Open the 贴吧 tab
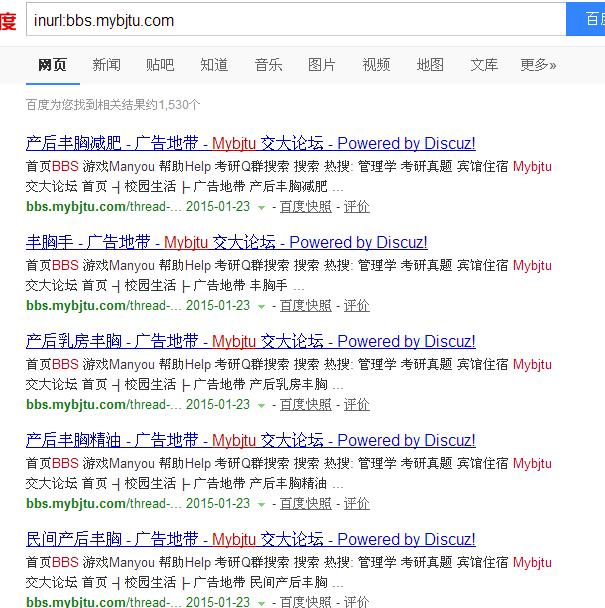This screenshot has width=605, height=608. tap(160, 65)
